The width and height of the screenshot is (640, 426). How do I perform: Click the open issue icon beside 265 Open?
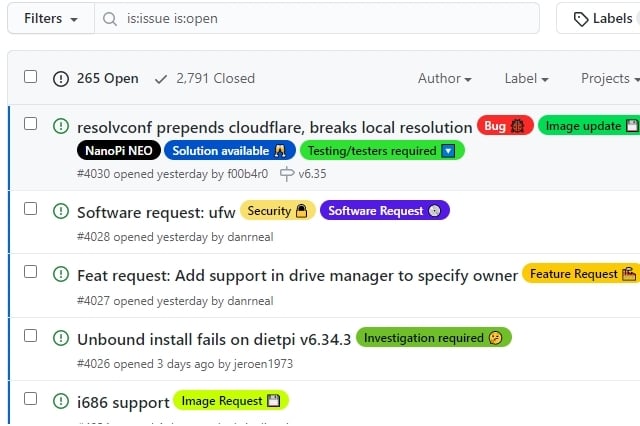[x=61, y=78]
